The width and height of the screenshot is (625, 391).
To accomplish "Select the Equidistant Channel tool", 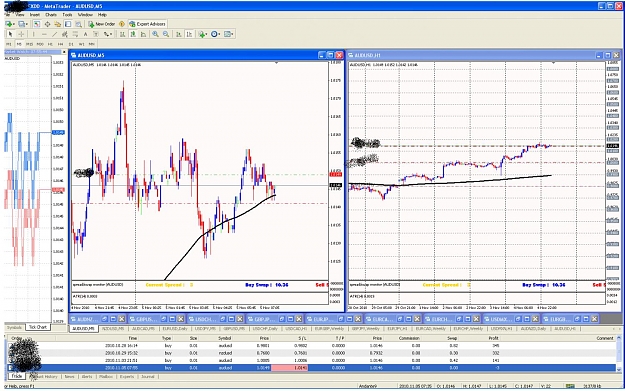I will coord(65,34).
